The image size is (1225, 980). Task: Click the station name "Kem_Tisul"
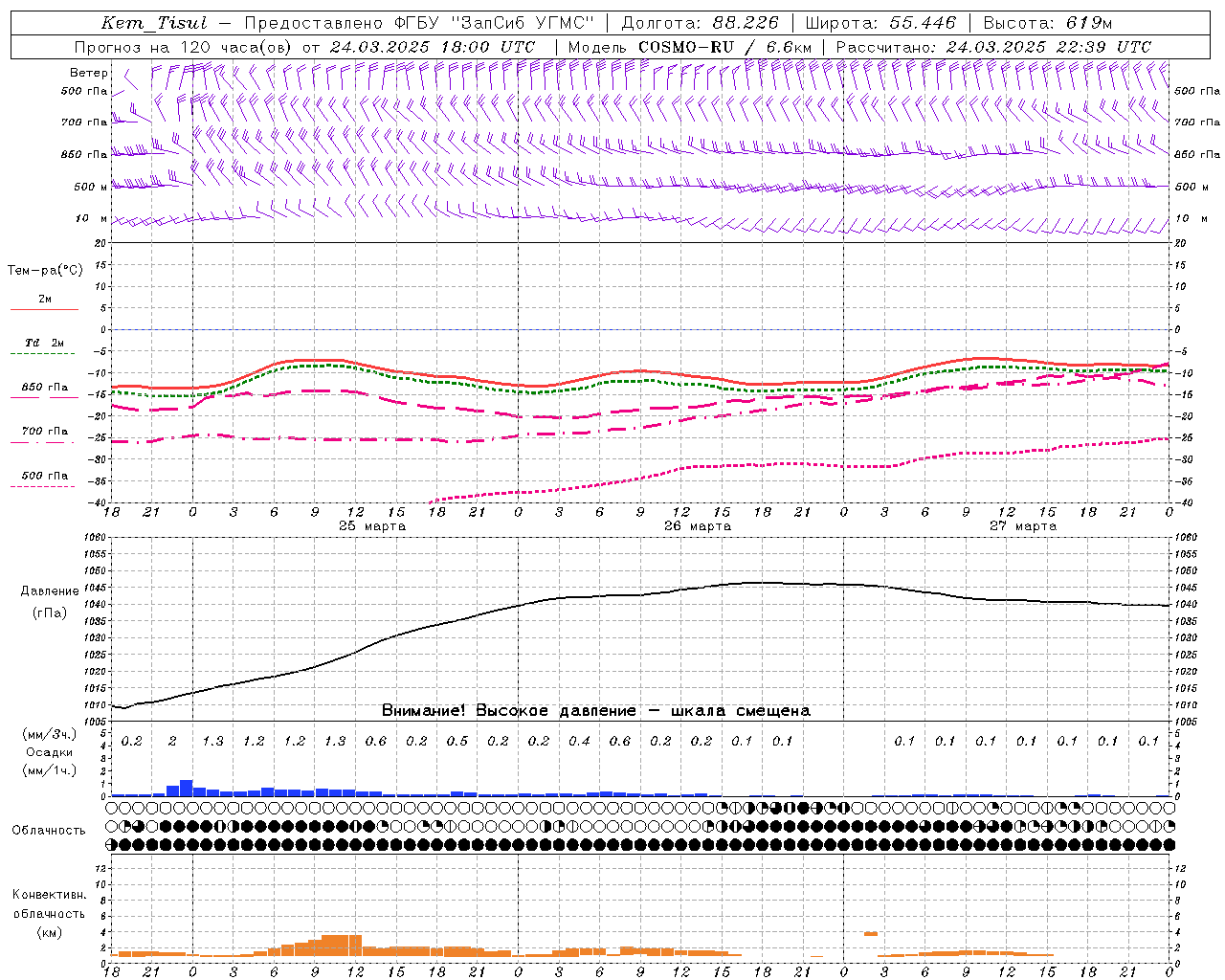pos(152,23)
